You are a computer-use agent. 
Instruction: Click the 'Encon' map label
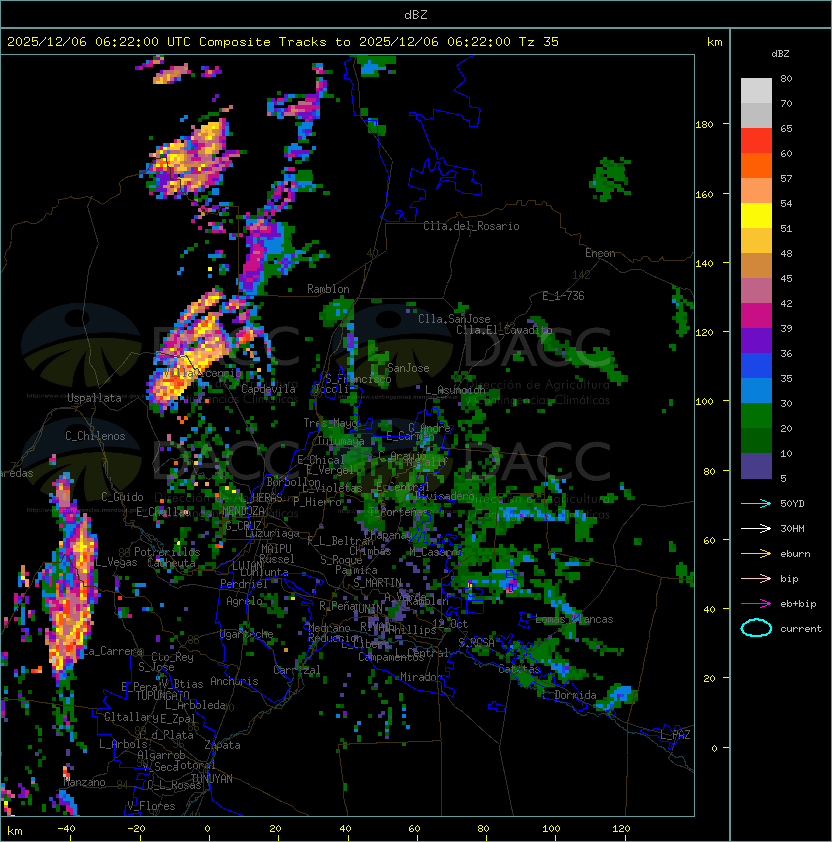(x=600, y=253)
